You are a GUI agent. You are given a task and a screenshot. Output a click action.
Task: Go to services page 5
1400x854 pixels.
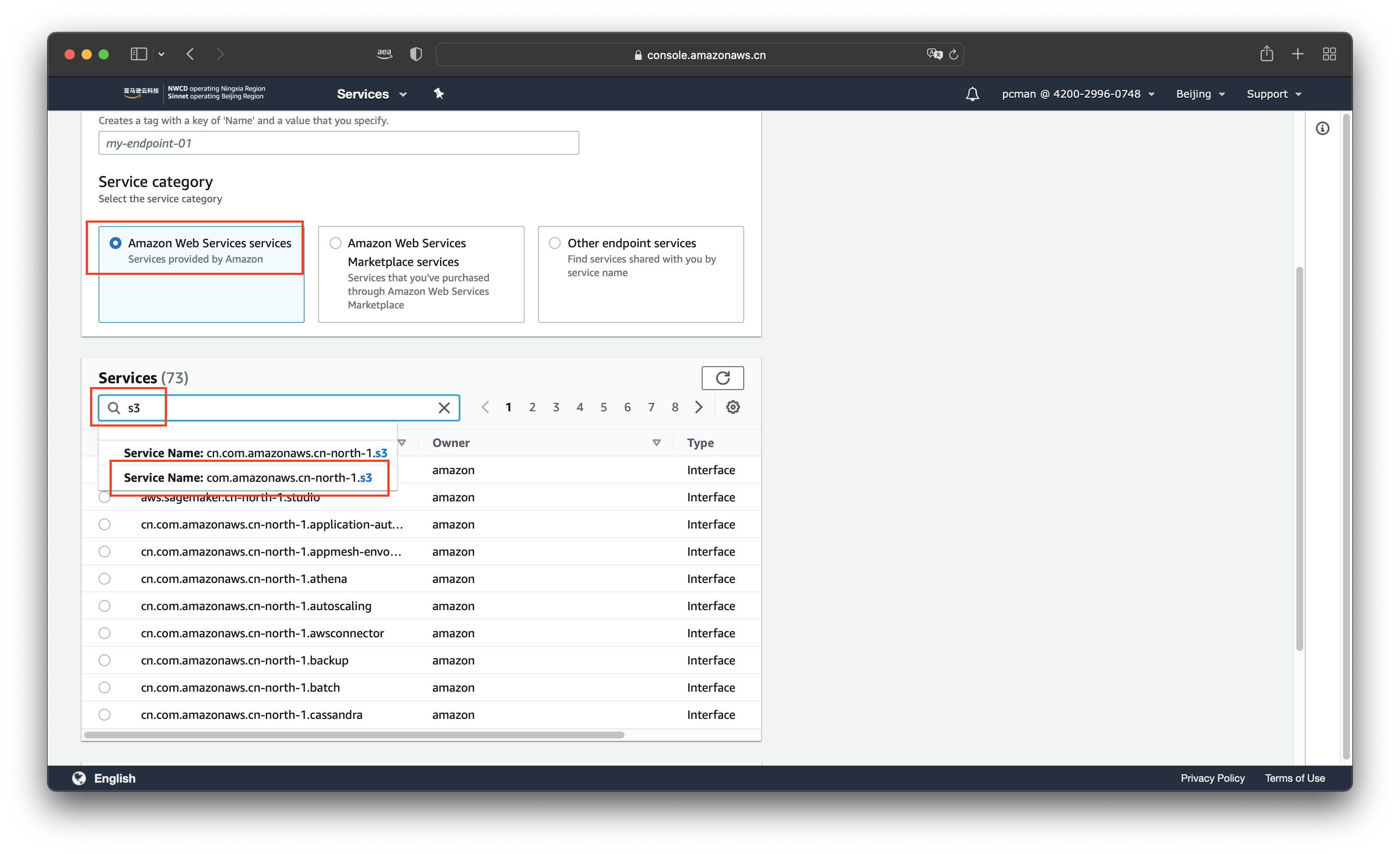pyautogui.click(x=604, y=407)
